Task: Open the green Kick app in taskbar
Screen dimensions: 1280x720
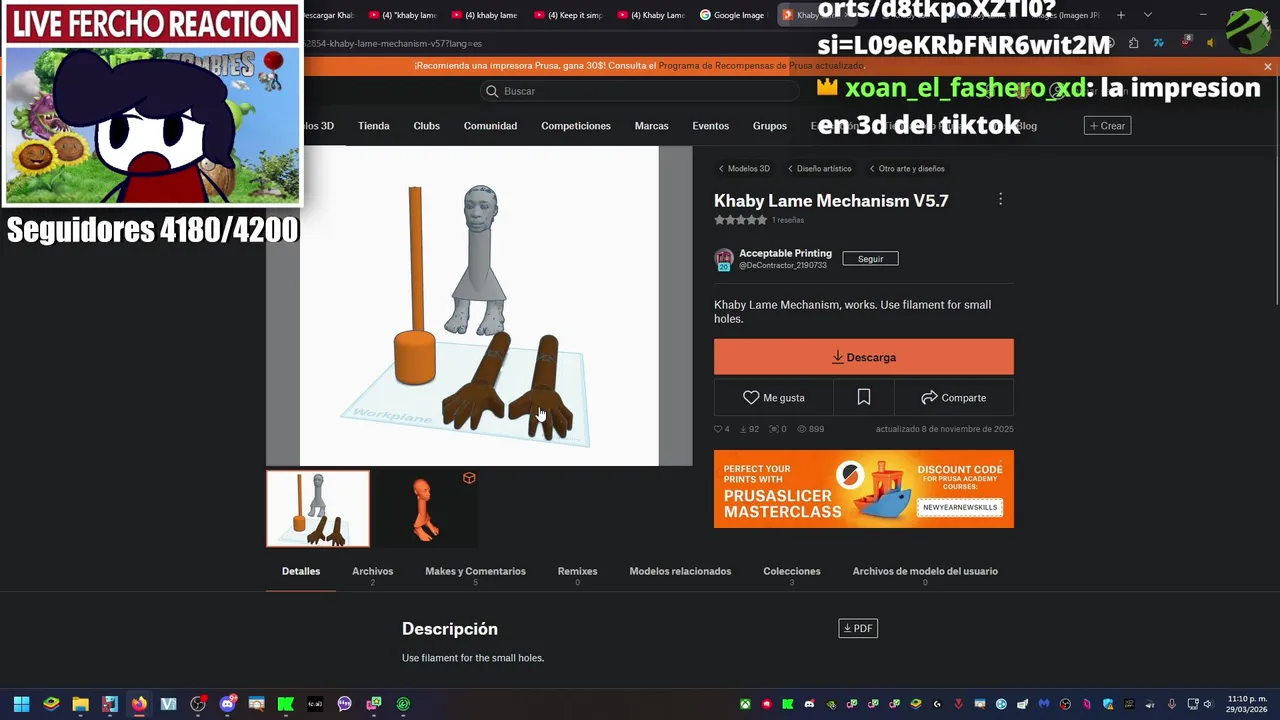Action: tap(285, 704)
